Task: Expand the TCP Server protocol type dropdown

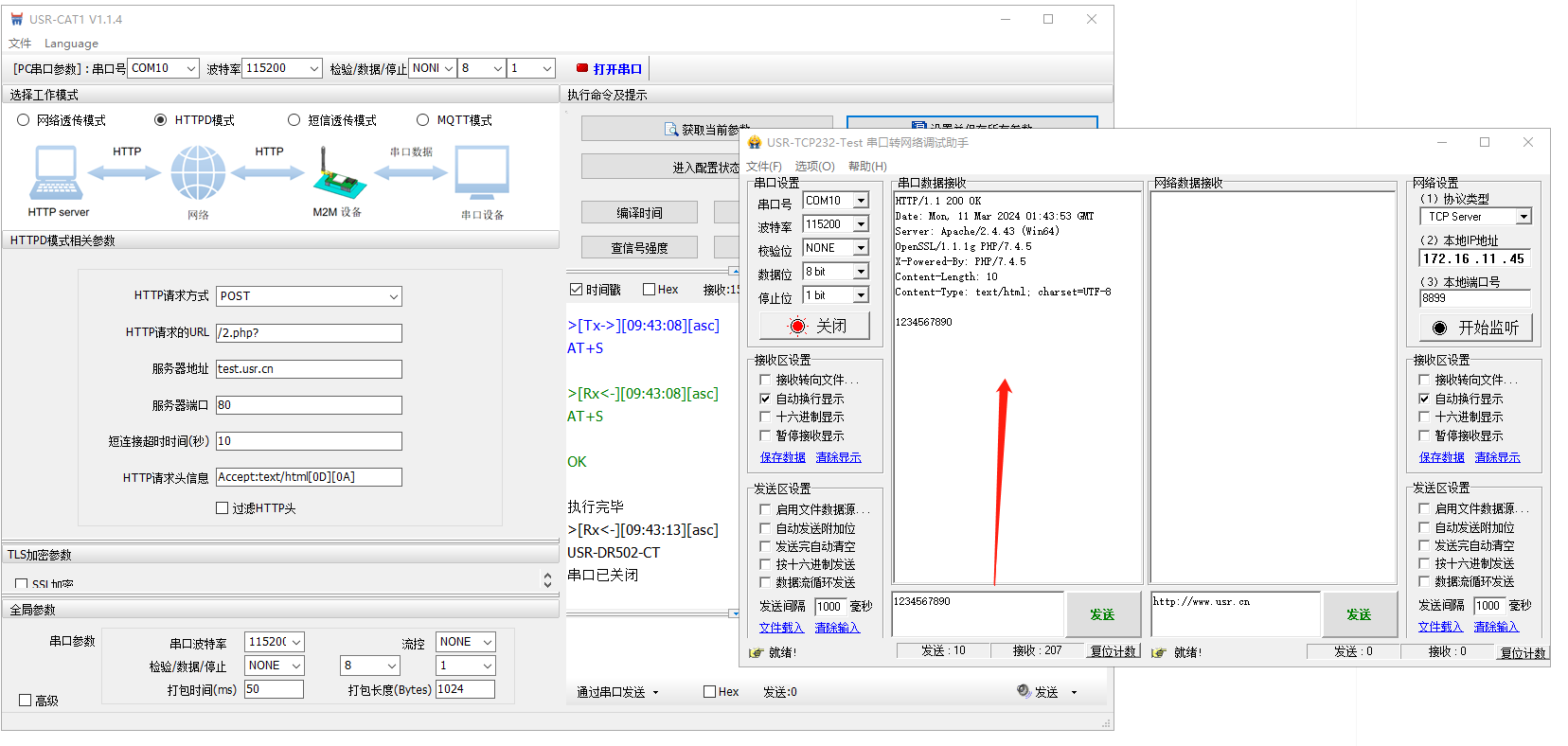Action: click(1523, 217)
